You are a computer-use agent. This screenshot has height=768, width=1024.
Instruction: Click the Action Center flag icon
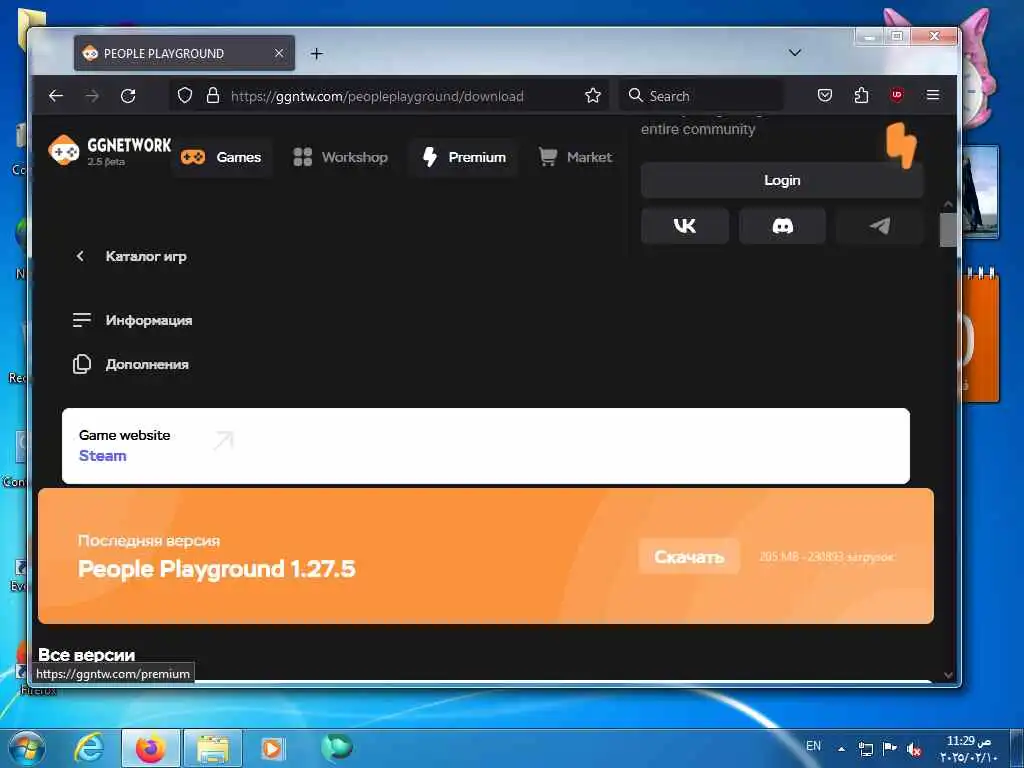click(x=889, y=749)
